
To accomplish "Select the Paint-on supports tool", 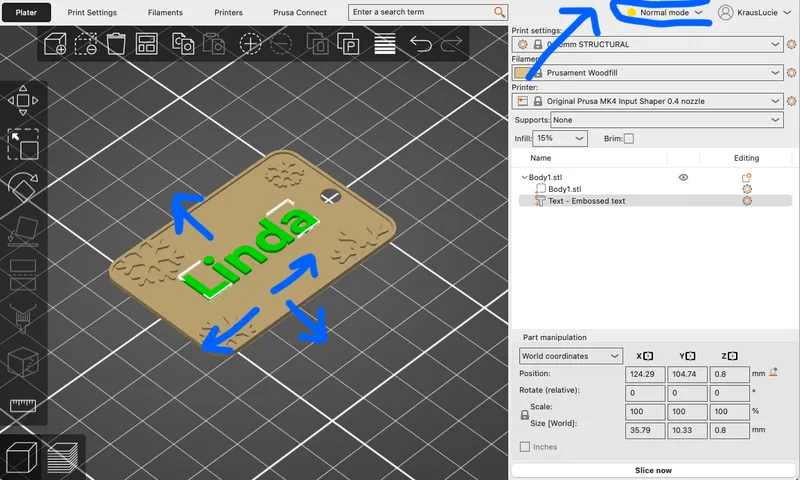I will [x=23, y=319].
